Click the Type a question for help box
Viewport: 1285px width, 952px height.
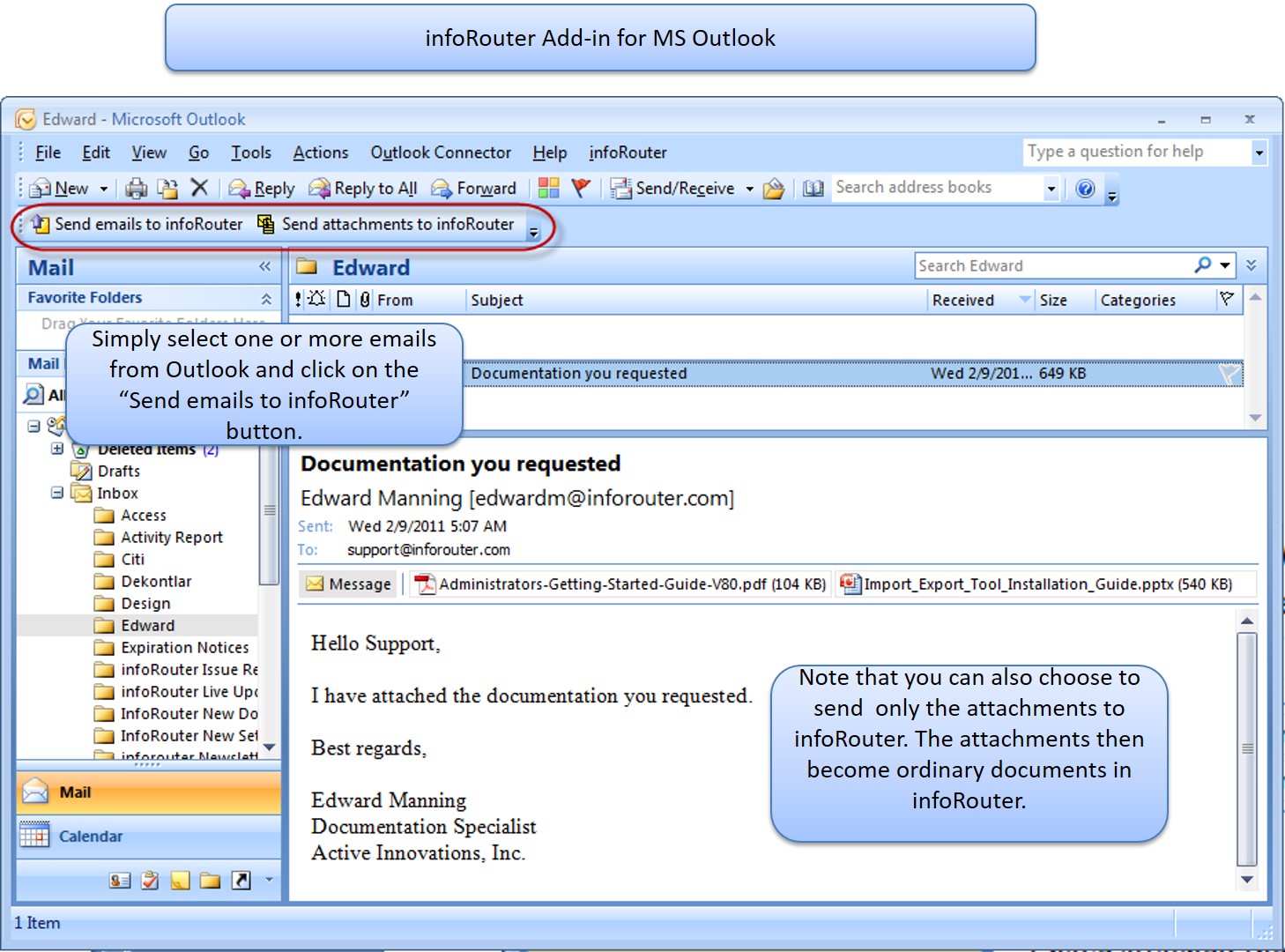pos(1137,152)
